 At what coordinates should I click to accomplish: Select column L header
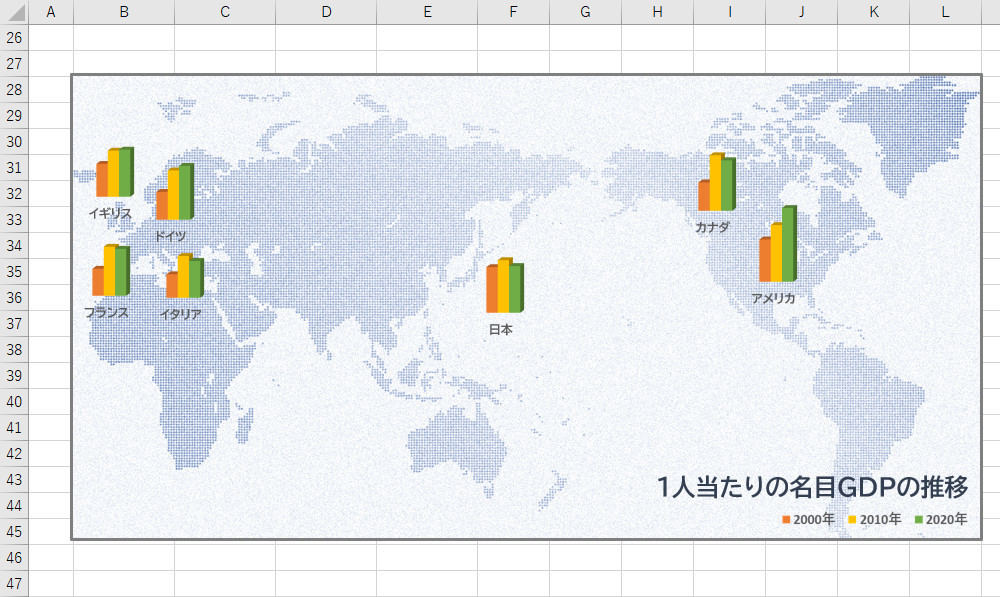click(x=946, y=12)
